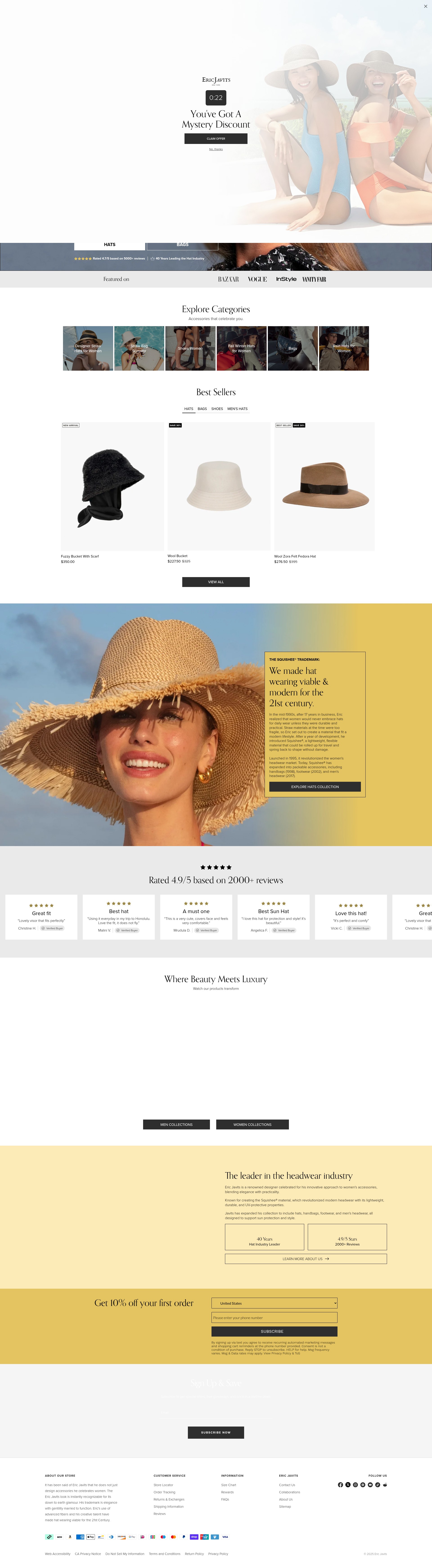Open the YouTube social icon
The image size is (432, 1568).
click(370, 1485)
